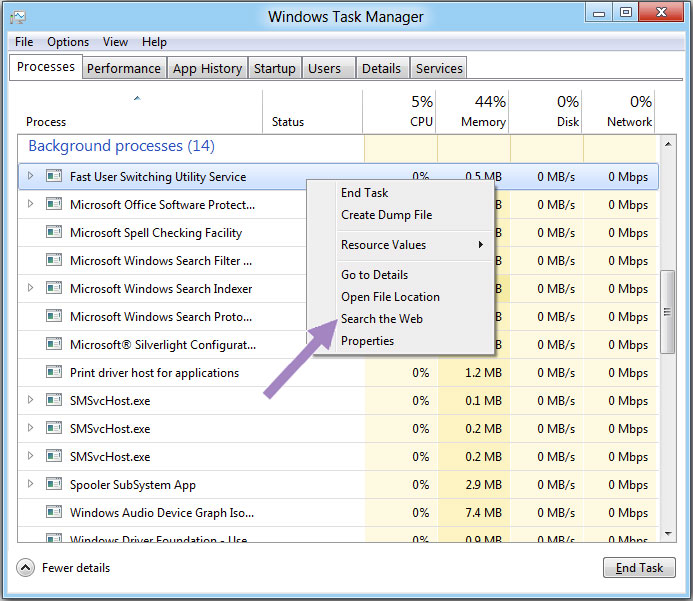Screen dimensions: 693x601
Task: Click the Windows Audio Device Graph icon
Action: 53,513
